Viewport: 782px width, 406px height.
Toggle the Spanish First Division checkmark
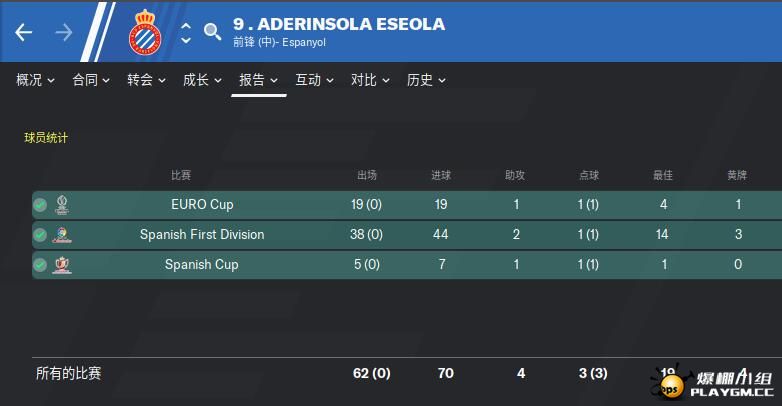[x=40, y=234]
